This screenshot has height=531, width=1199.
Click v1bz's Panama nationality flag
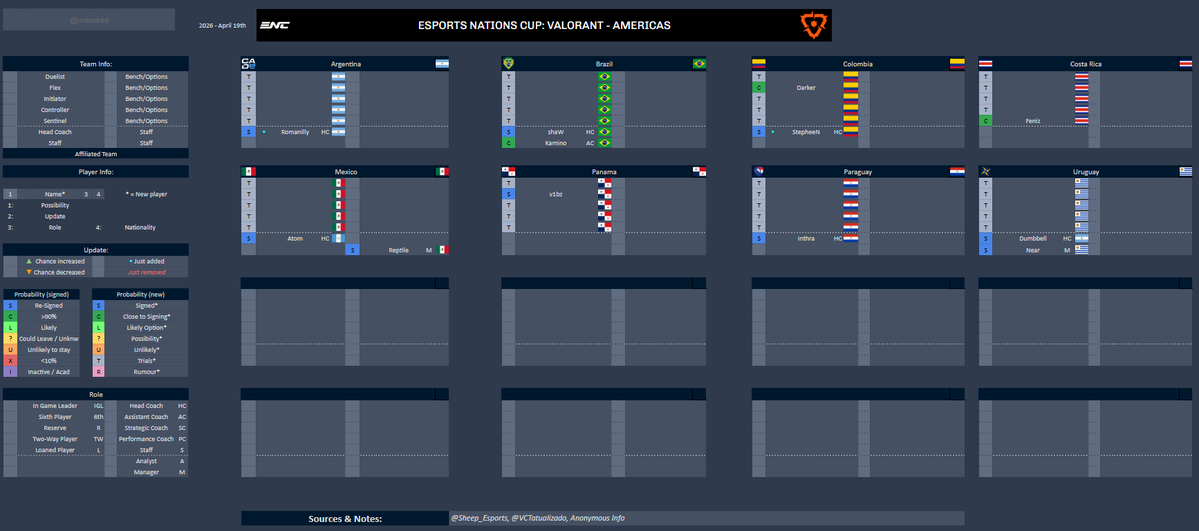pyautogui.click(x=604, y=194)
